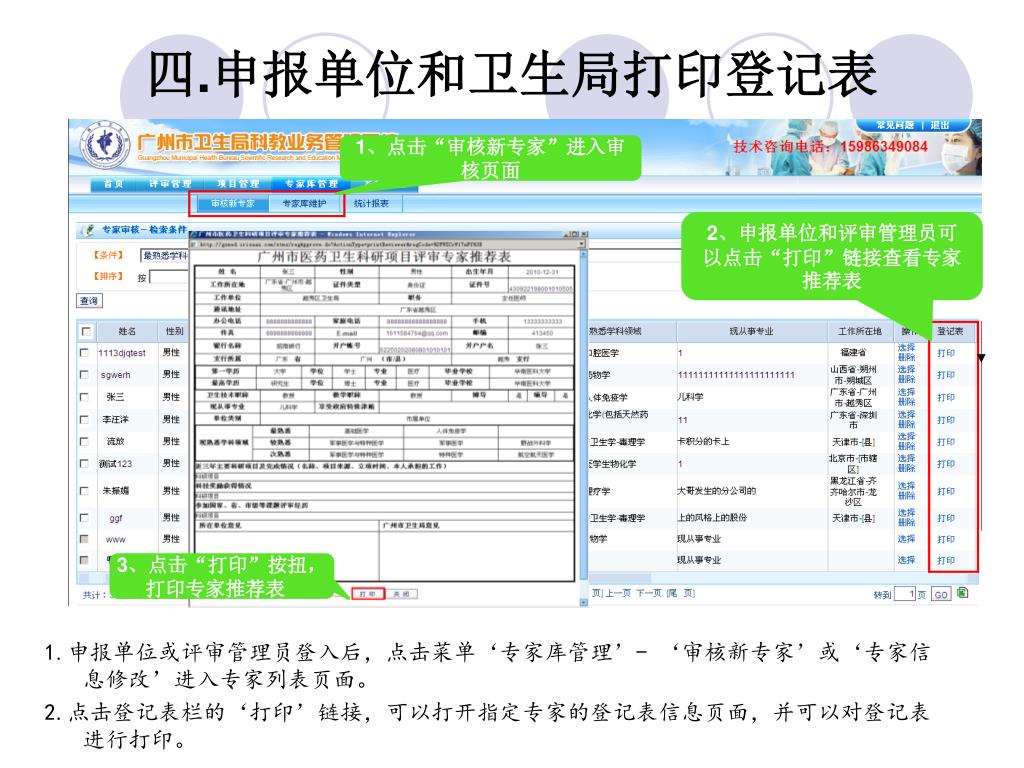Image resolution: width=1024 pixels, height=768 pixels.
Task: Check the box for ggf row
Action: coord(84,518)
